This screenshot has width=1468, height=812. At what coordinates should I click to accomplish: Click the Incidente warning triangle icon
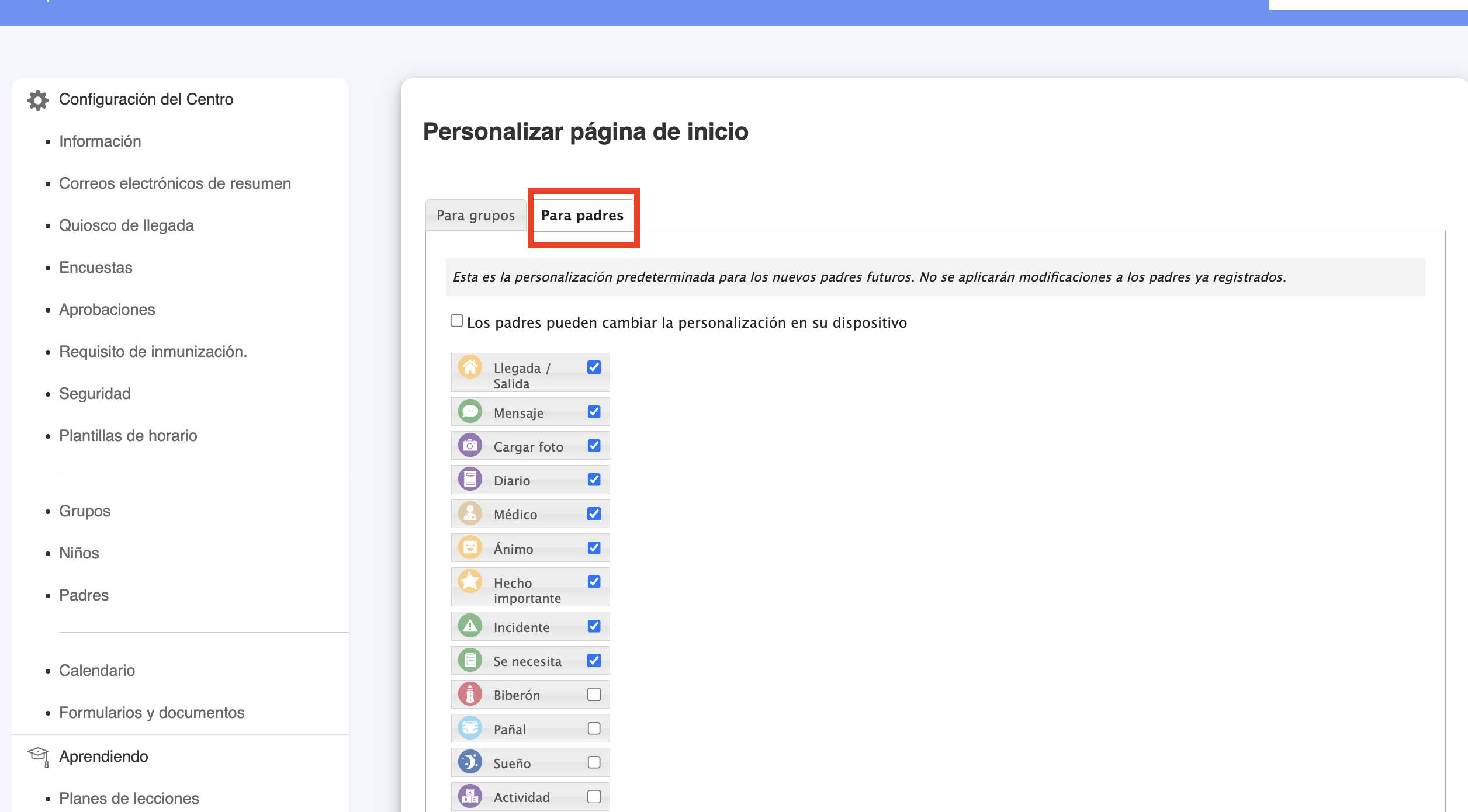[x=470, y=626]
